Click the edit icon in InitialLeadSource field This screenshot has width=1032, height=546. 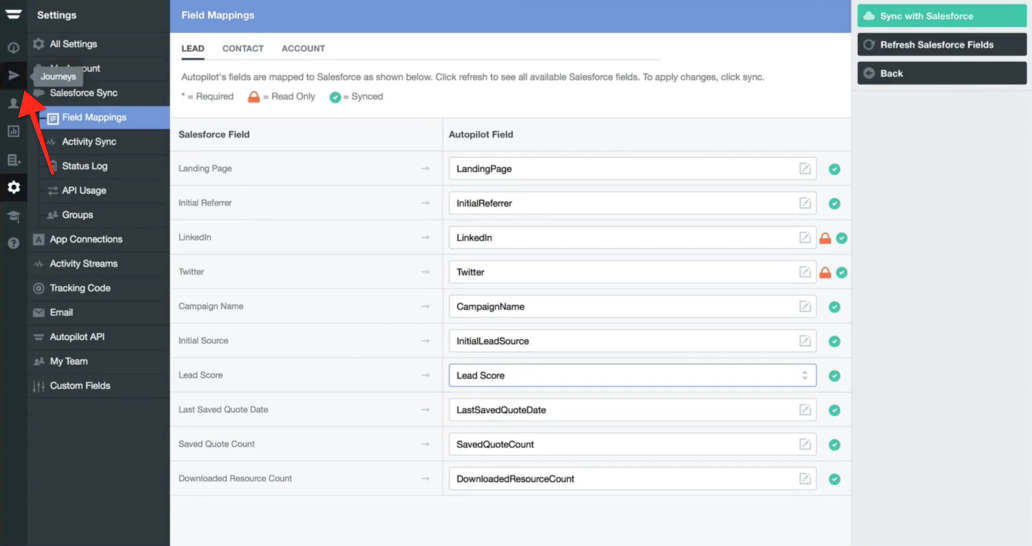(x=805, y=341)
